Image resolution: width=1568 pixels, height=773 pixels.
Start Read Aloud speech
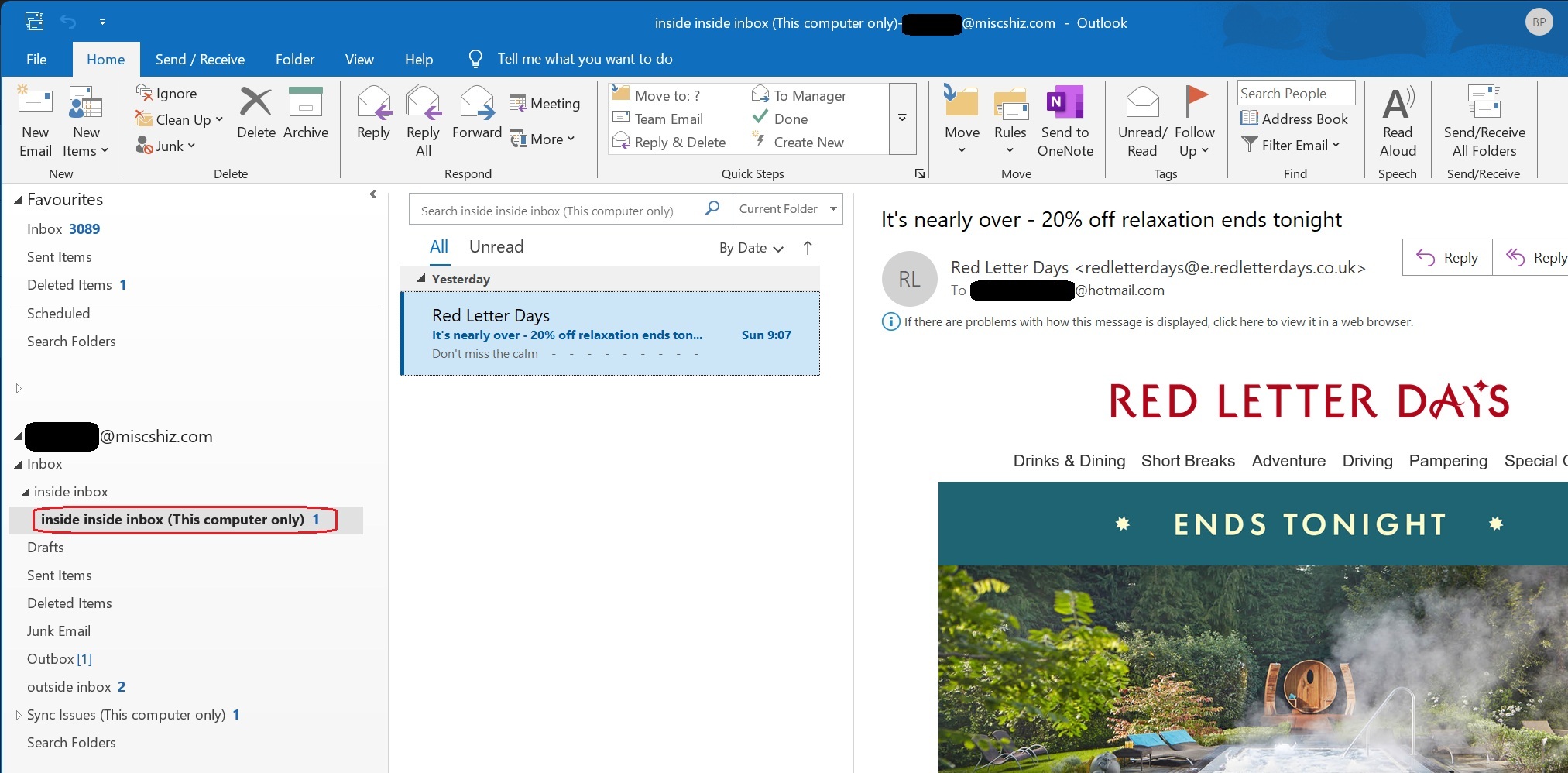[x=1398, y=121]
